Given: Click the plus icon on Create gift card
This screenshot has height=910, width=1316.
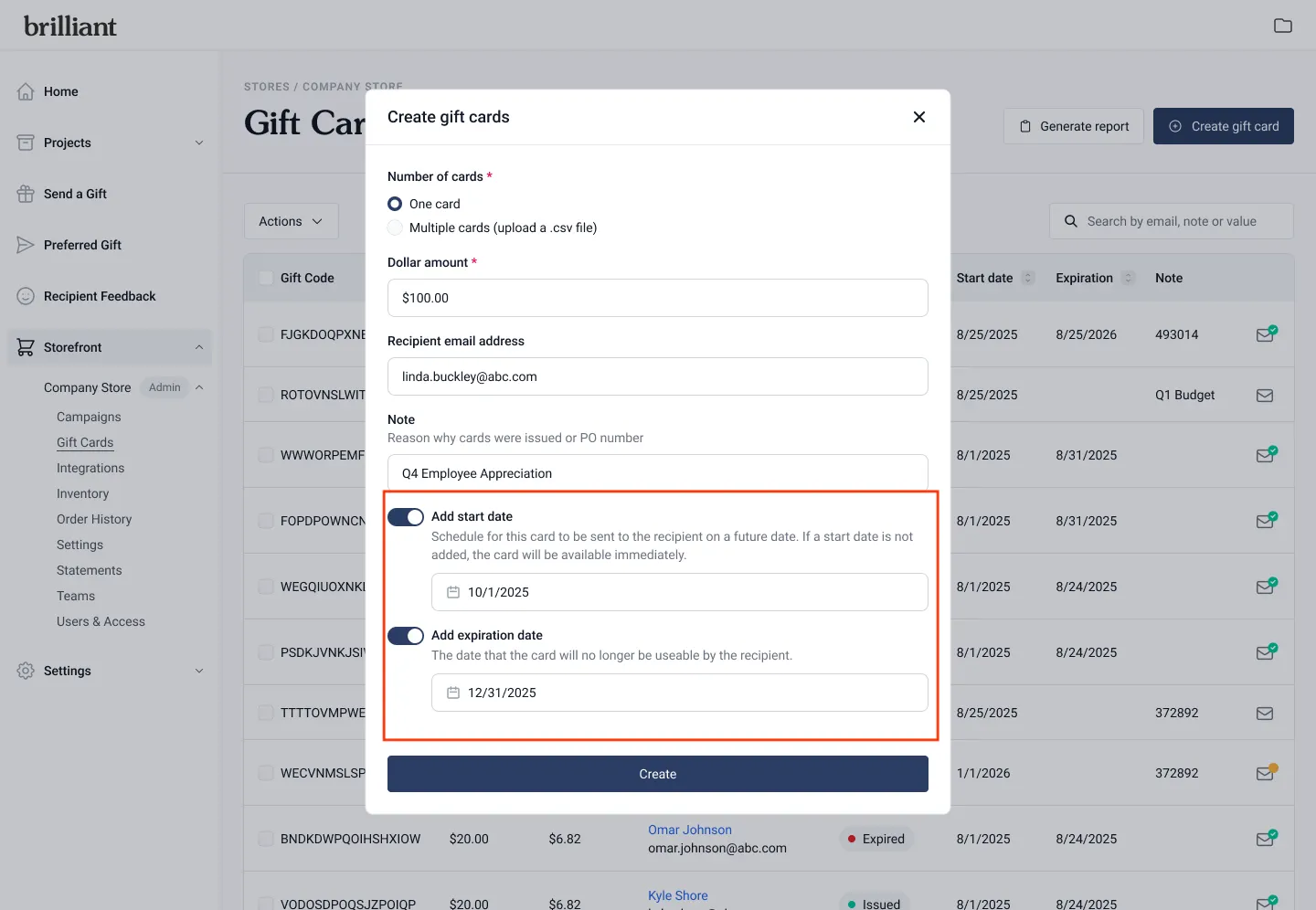Looking at the screenshot, I should point(1175,126).
